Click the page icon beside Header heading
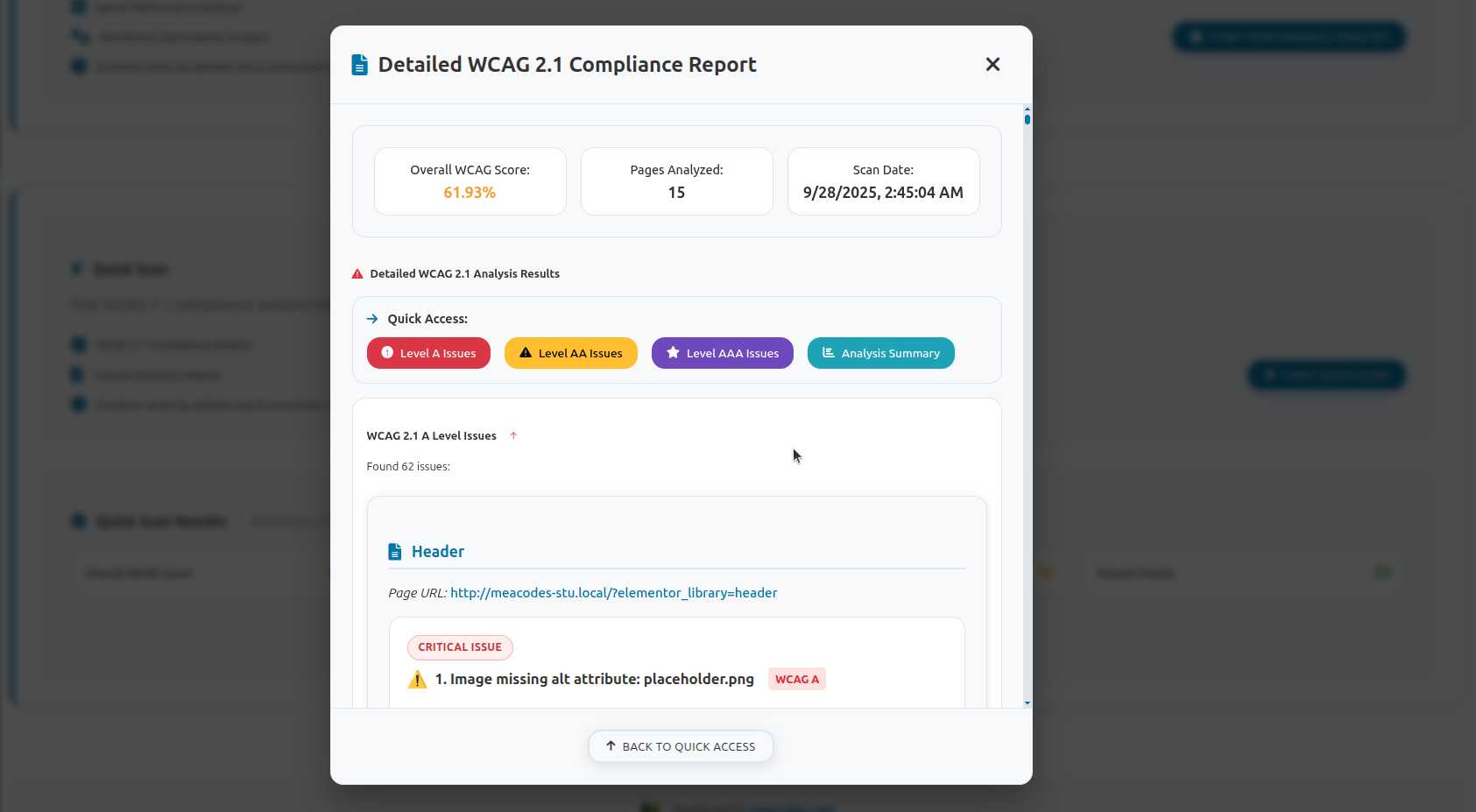1476x812 pixels. pyautogui.click(x=395, y=552)
